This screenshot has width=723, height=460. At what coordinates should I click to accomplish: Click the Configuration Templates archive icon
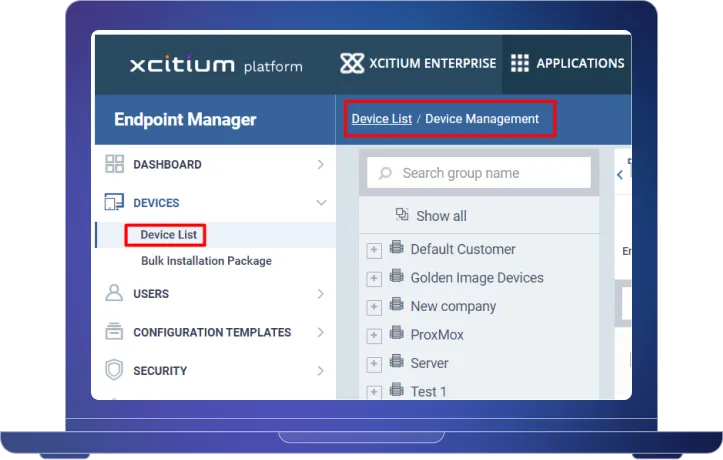pyautogui.click(x=115, y=332)
